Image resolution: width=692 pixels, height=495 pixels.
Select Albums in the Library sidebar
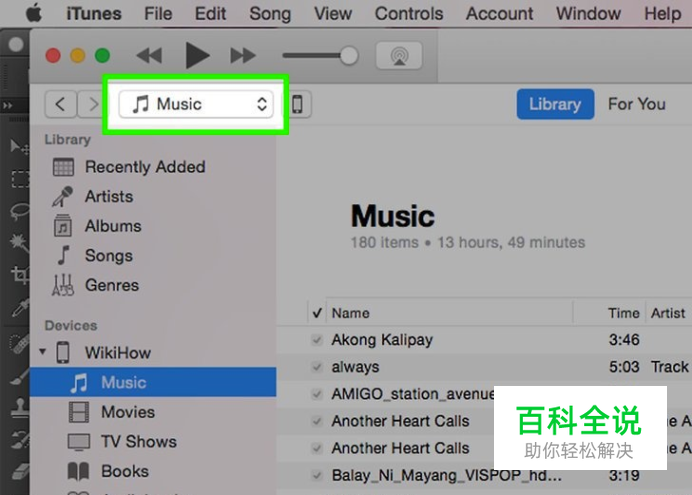pos(113,226)
